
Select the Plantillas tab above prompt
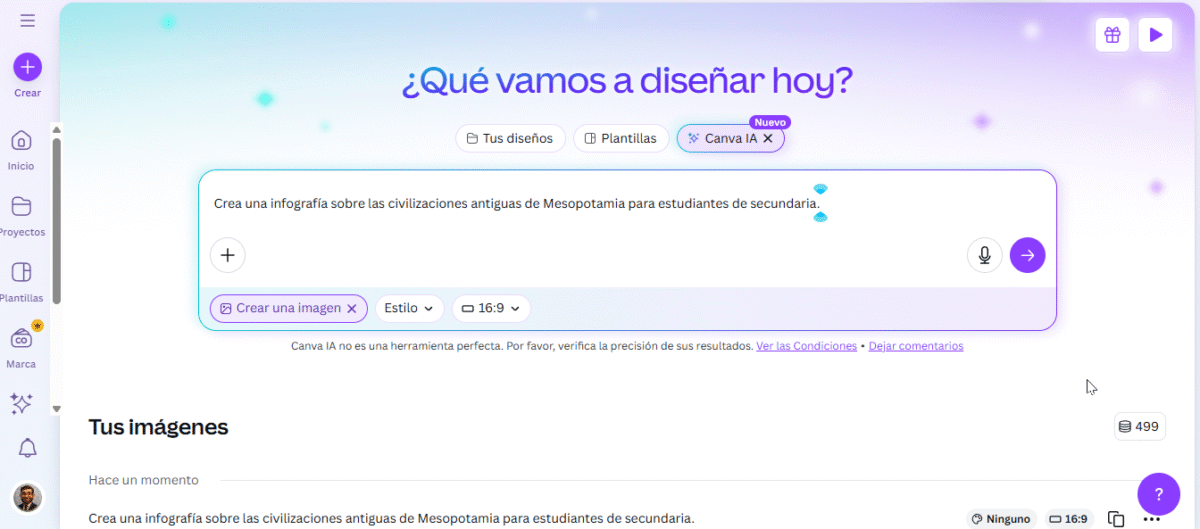[x=621, y=139]
